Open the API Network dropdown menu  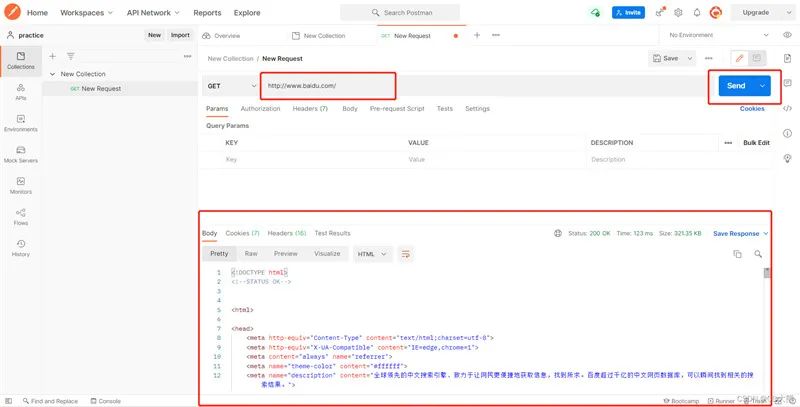[x=153, y=13]
